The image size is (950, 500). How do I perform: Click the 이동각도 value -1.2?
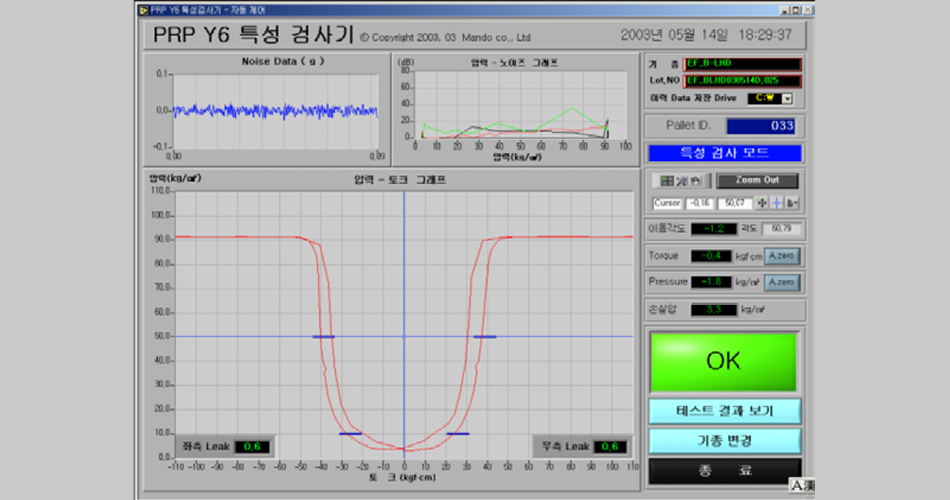(x=714, y=229)
